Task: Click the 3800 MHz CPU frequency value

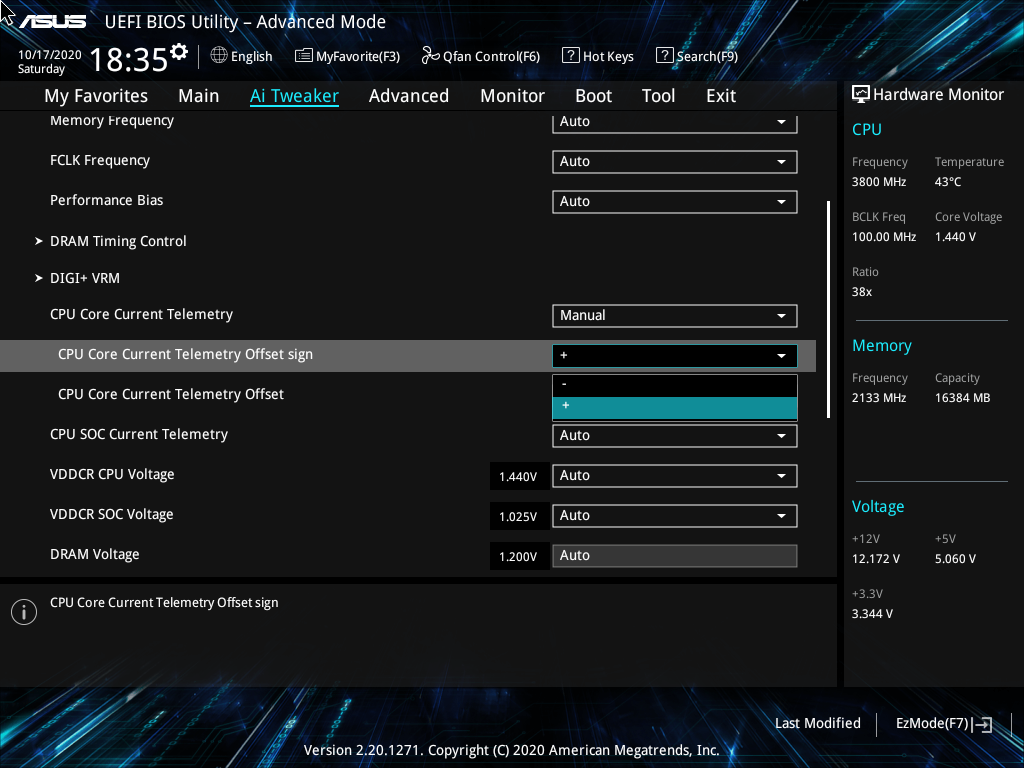Action: [879, 182]
